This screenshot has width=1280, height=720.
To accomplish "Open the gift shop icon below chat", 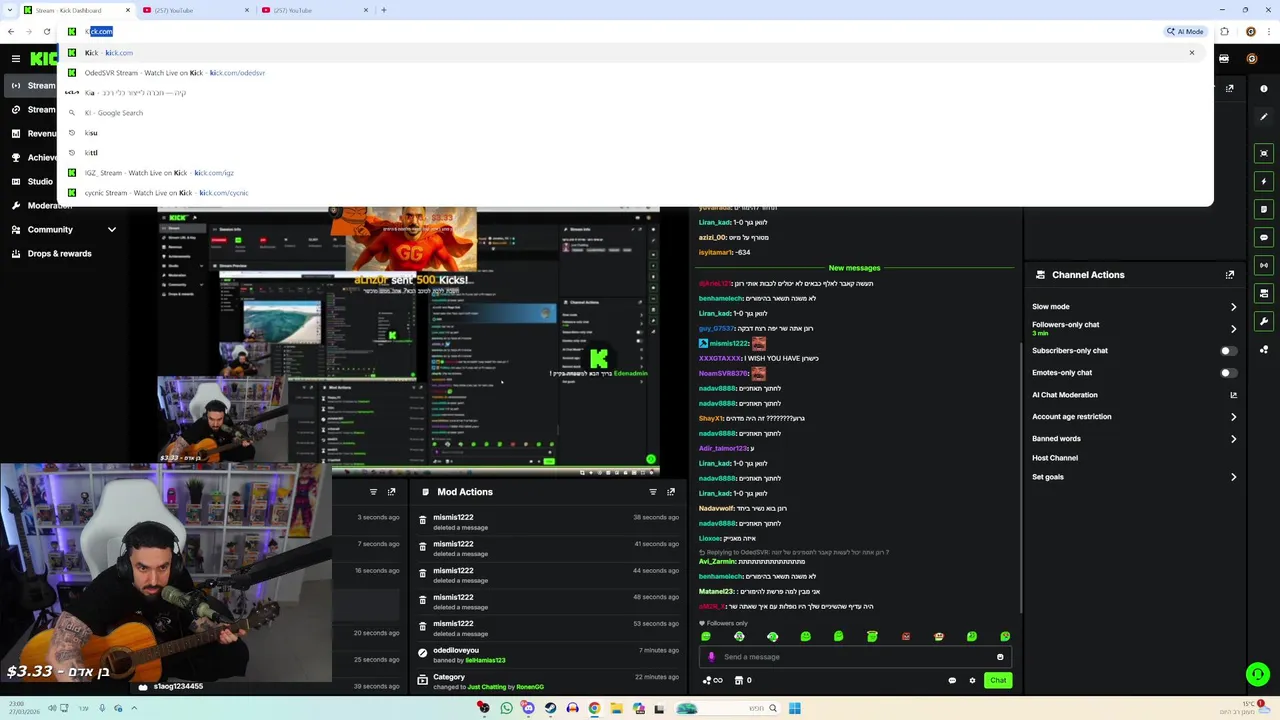I will point(739,680).
